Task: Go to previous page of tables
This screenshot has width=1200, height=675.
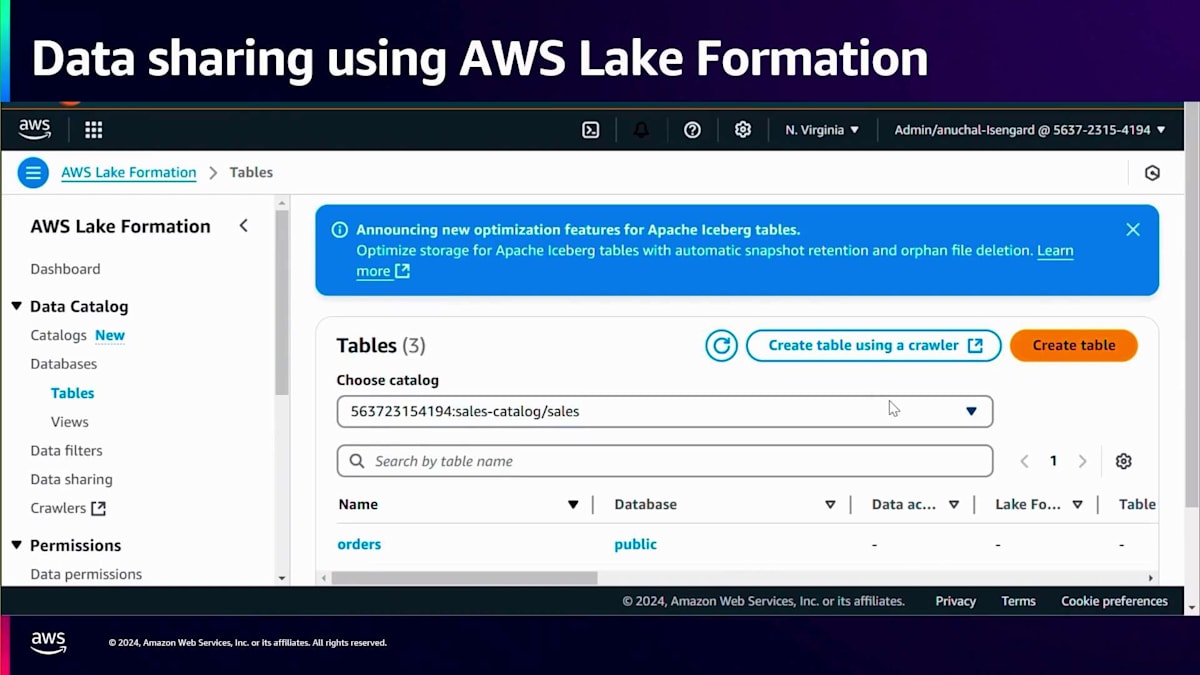Action: (1024, 461)
